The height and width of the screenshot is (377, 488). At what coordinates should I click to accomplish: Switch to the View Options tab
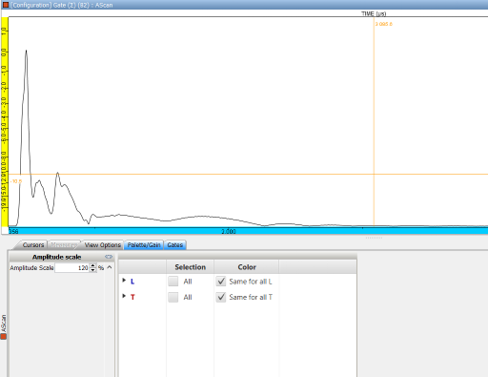[x=102, y=245]
